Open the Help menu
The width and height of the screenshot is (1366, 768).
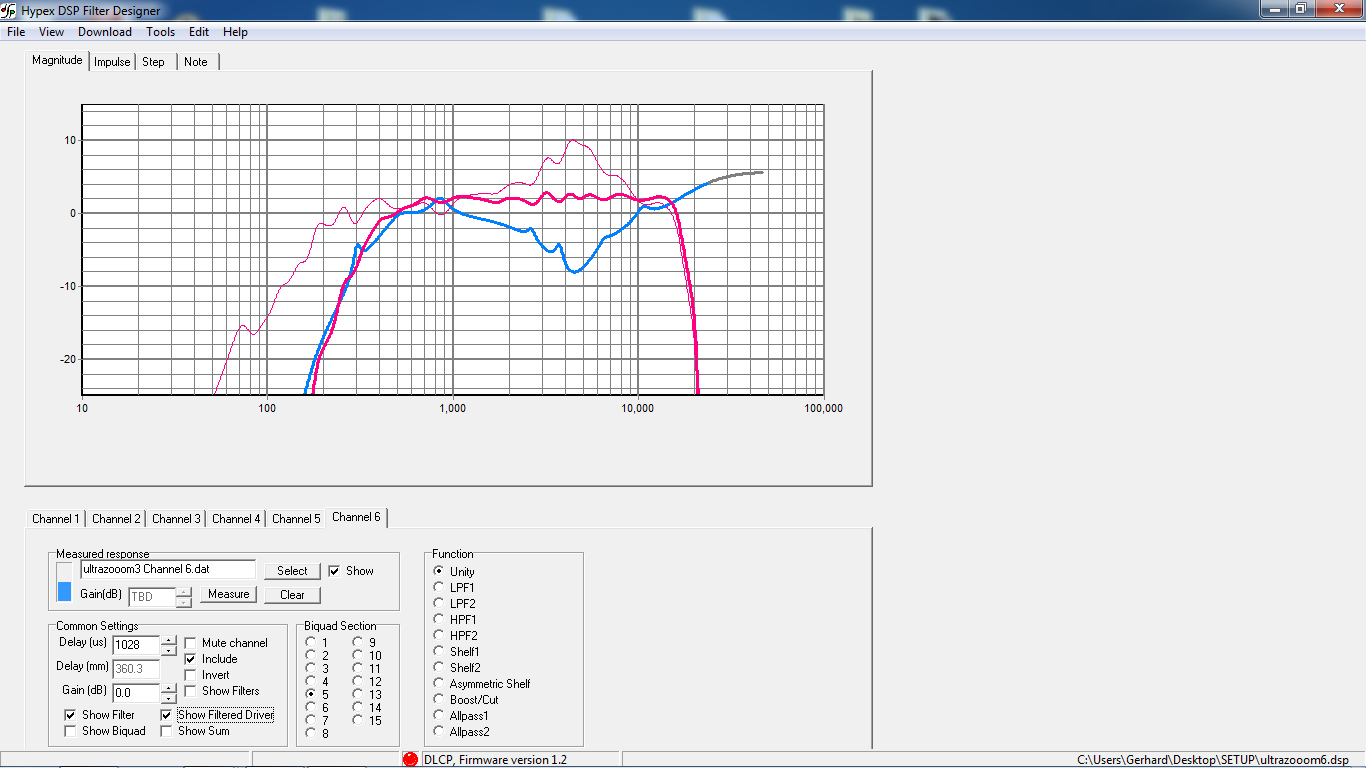[235, 32]
